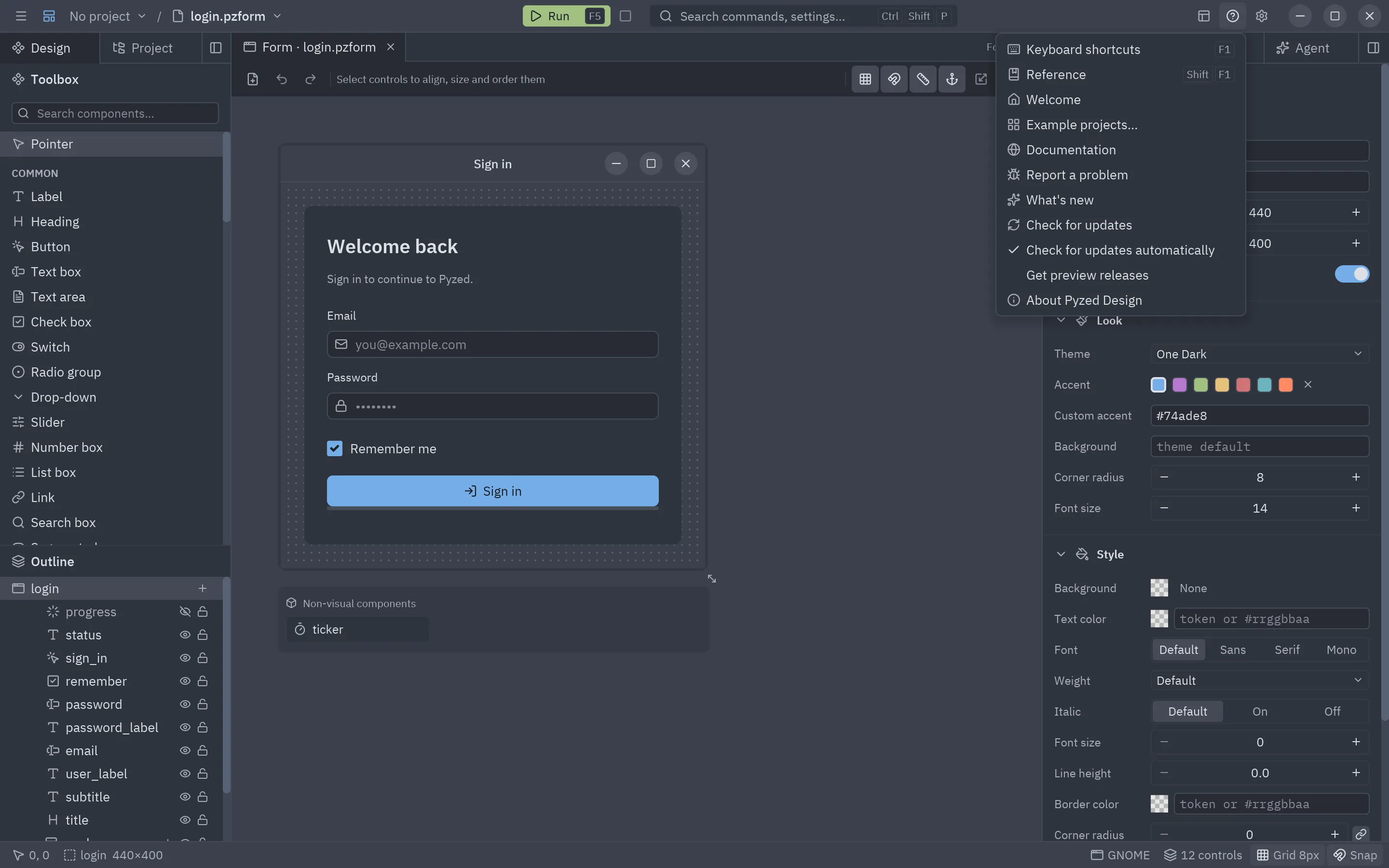Click the Stop square button beside Run
The height and width of the screenshot is (868, 1389).
(626, 16)
